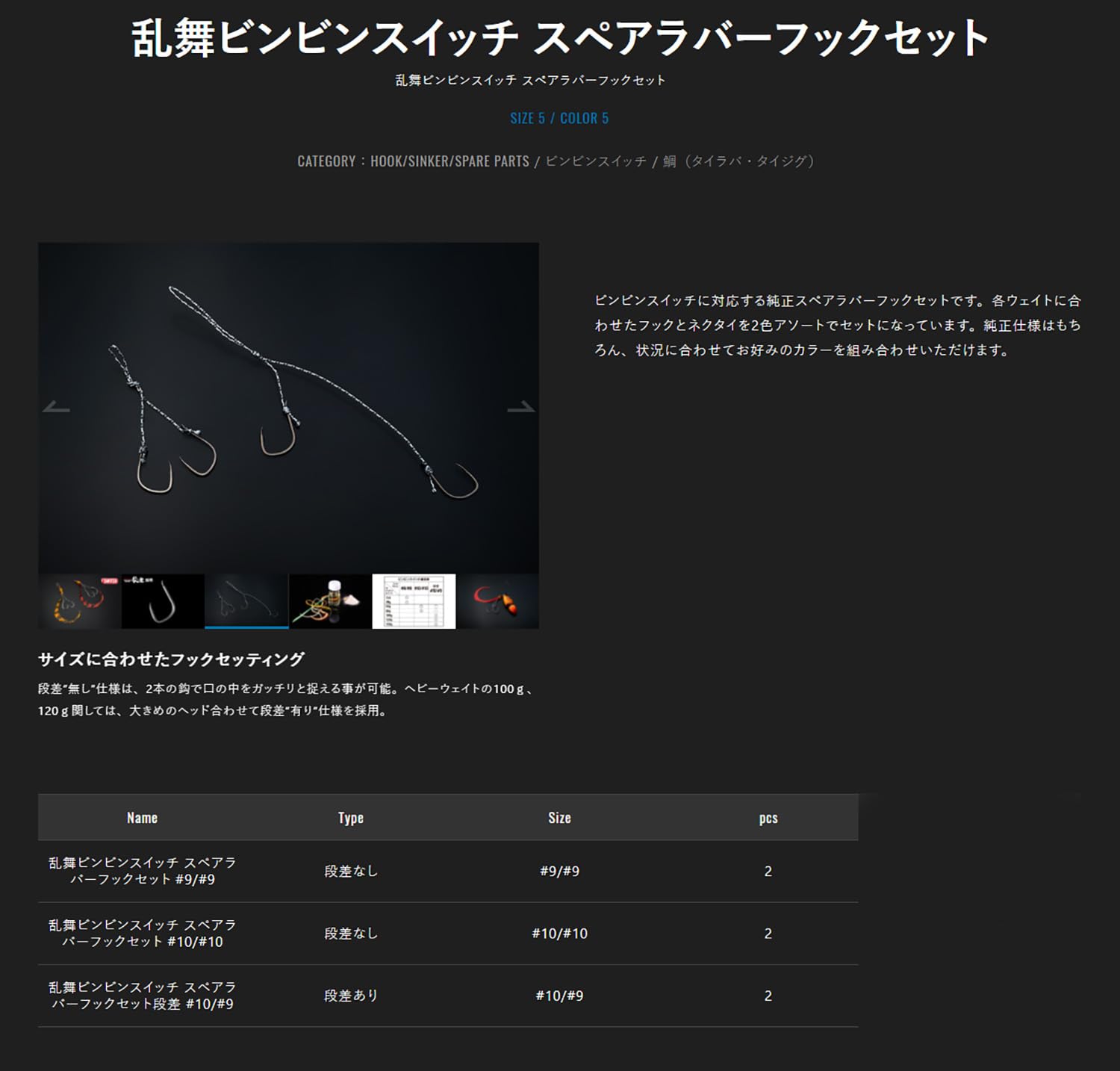Click pcs value 2 in #10/#9 row

[x=768, y=996]
